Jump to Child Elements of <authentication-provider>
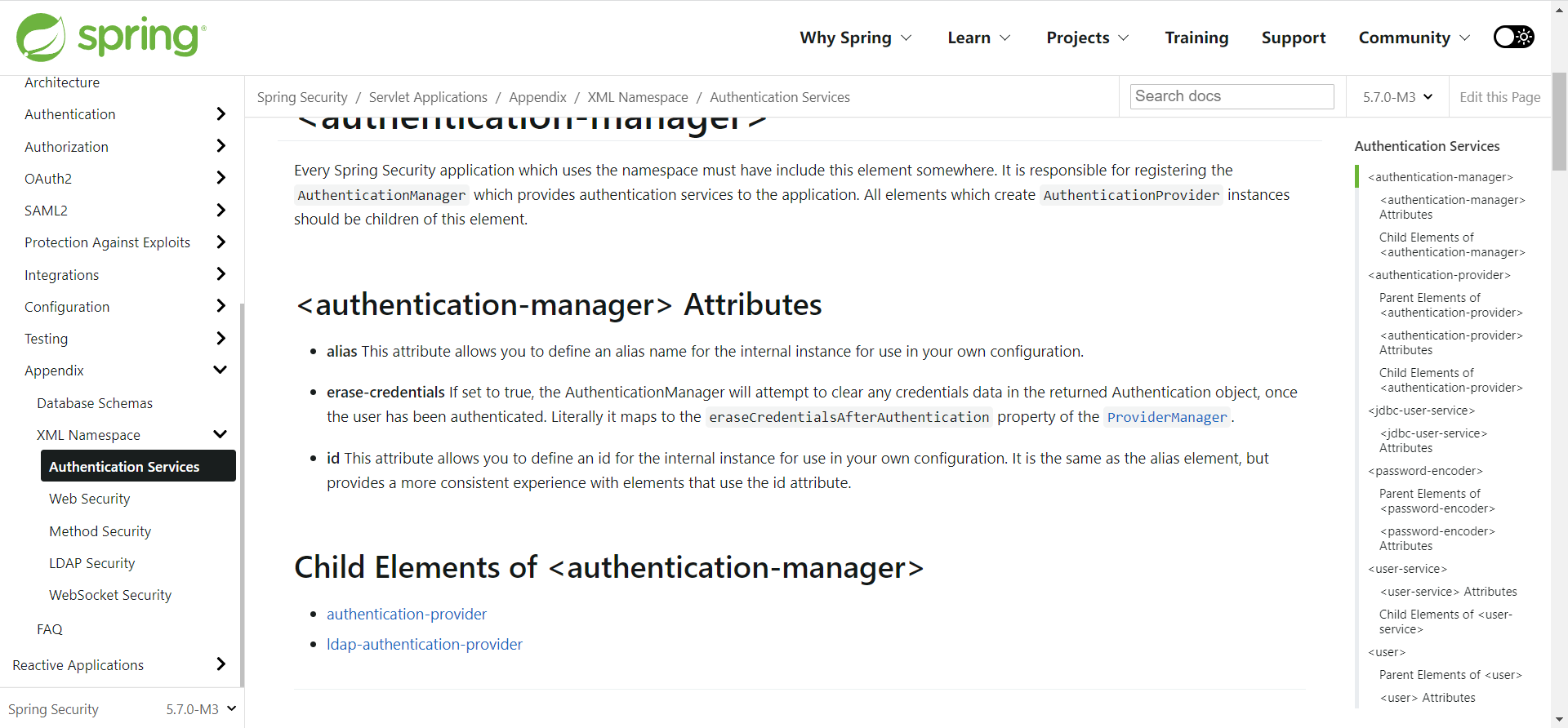1568x728 pixels. tap(1451, 380)
